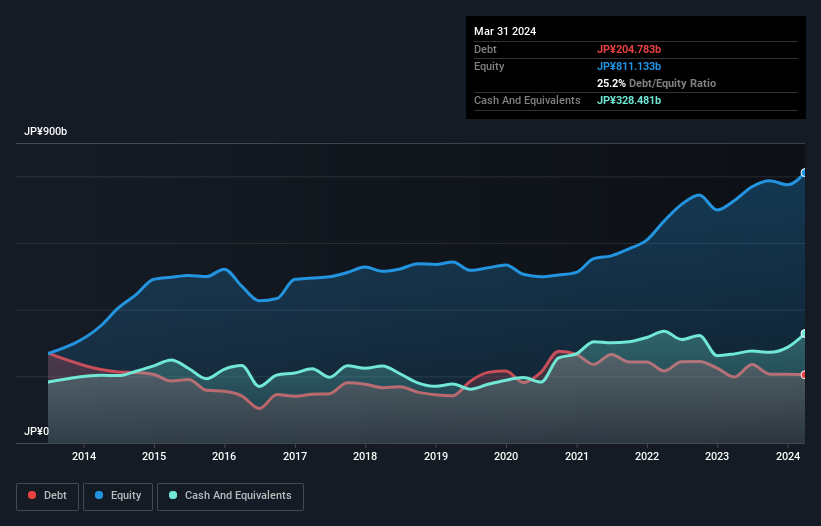Click the 2024 x-axis label
Screen dimensions: 821x526
pos(788,456)
